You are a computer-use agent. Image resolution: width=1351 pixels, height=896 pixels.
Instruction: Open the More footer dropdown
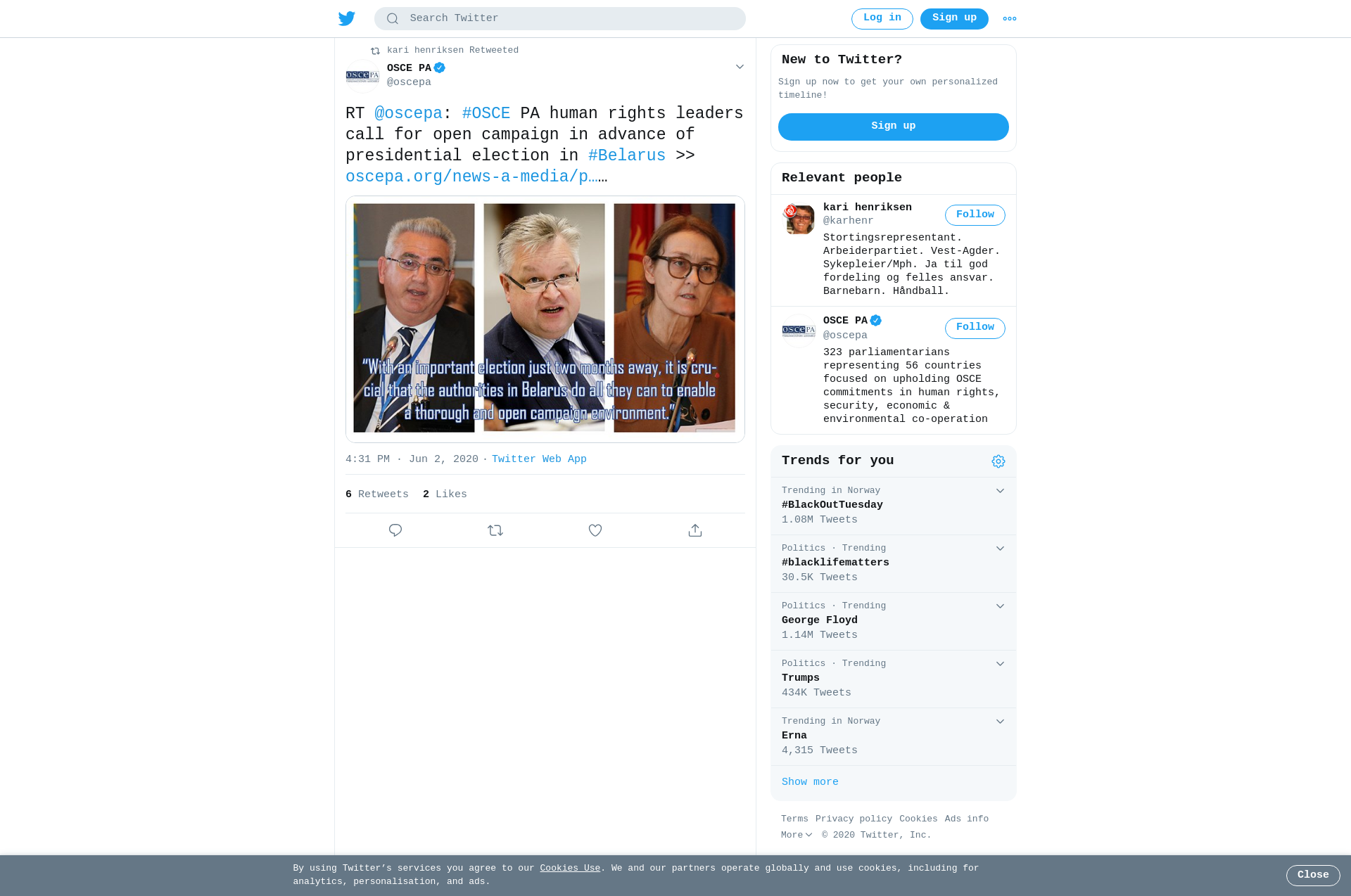point(797,835)
